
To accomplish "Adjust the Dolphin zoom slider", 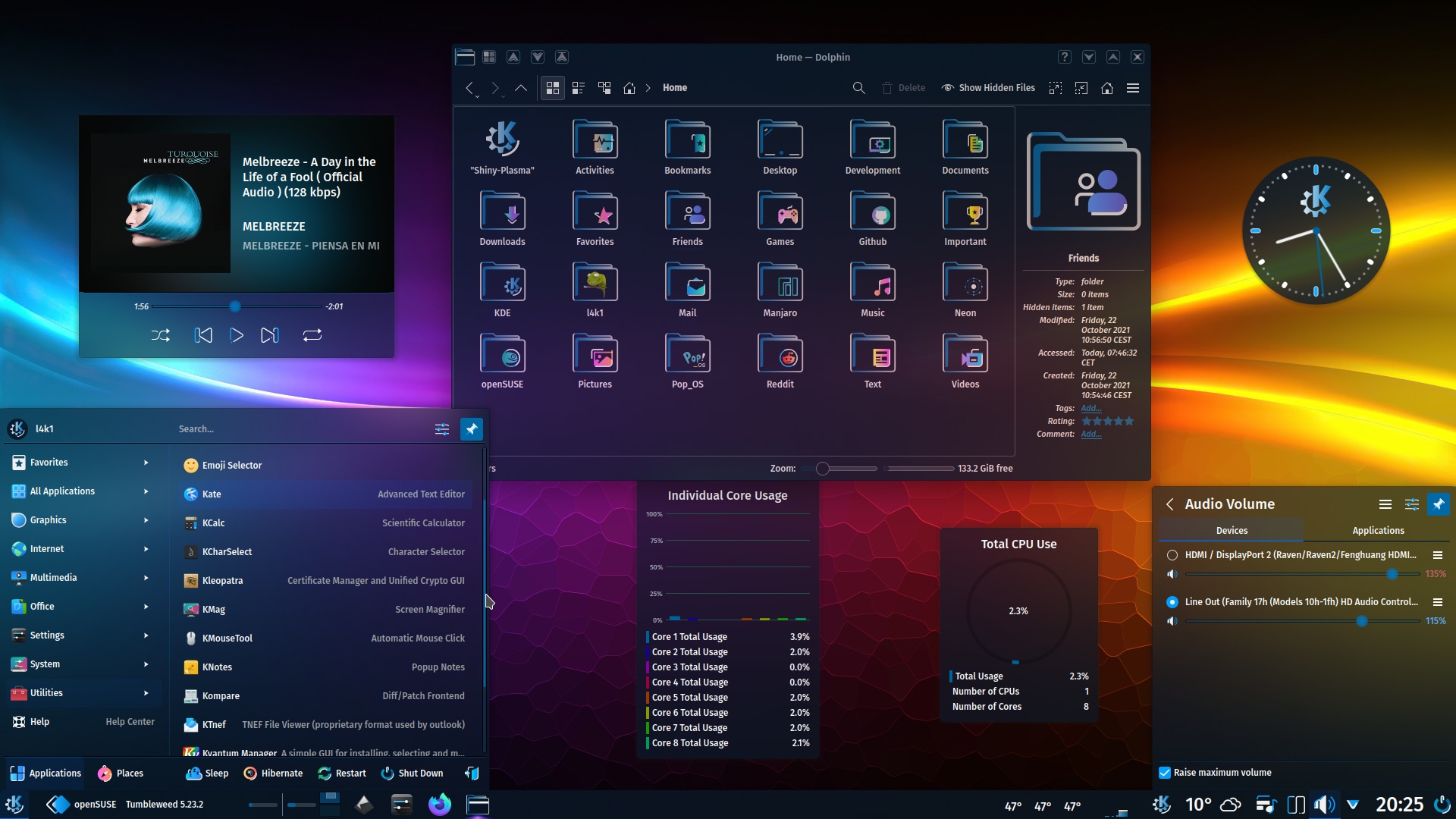I will click(839, 469).
